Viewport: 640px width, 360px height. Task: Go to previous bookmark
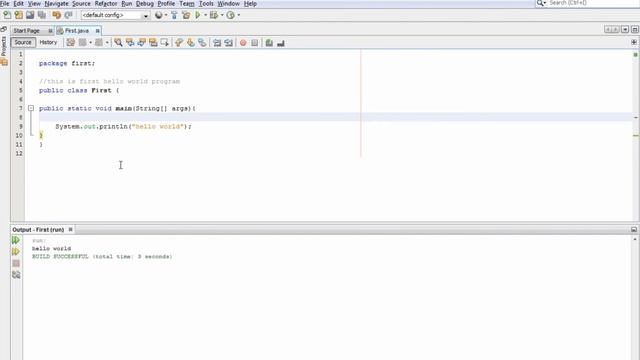coord(179,42)
